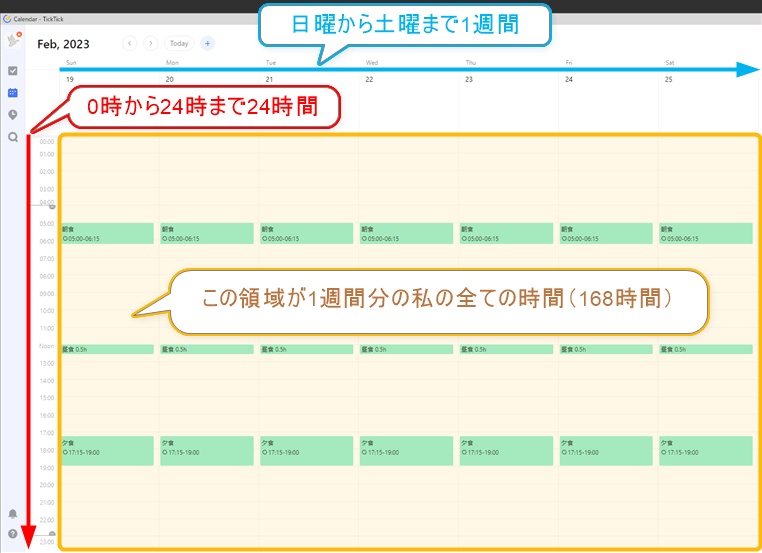Image resolution: width=762 pixels, height=553 pixels.
Task: Open Thursday lunch 0.5h event
Action: tap(506, 349)
